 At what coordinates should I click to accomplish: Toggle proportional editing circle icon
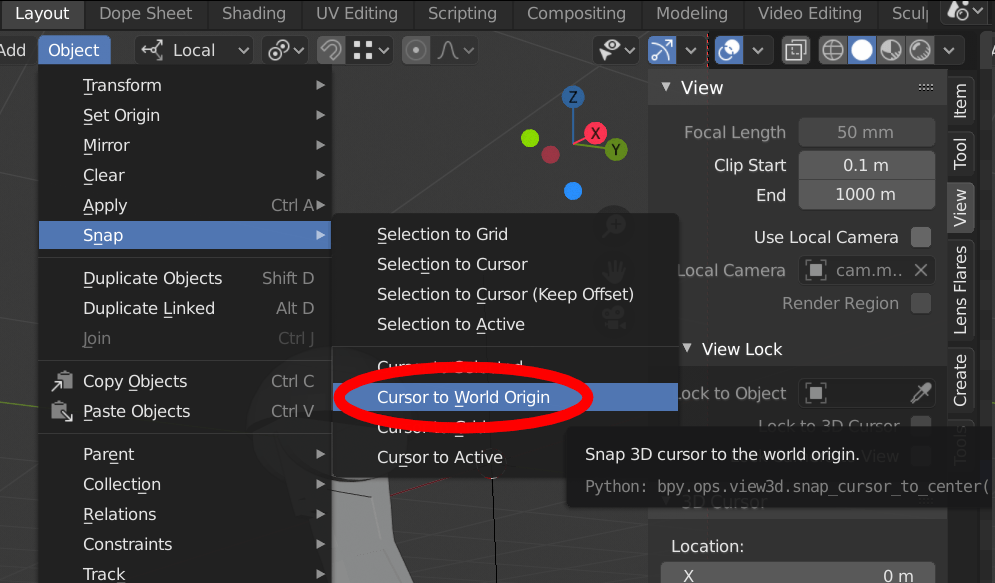point(416,50)
